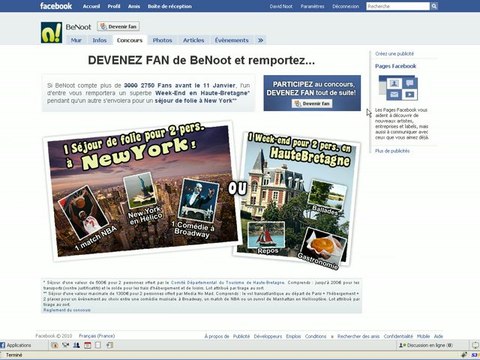Select the Concours tab
The height and width of the screenshot is (360, 480).
click(x=129, y=40)
